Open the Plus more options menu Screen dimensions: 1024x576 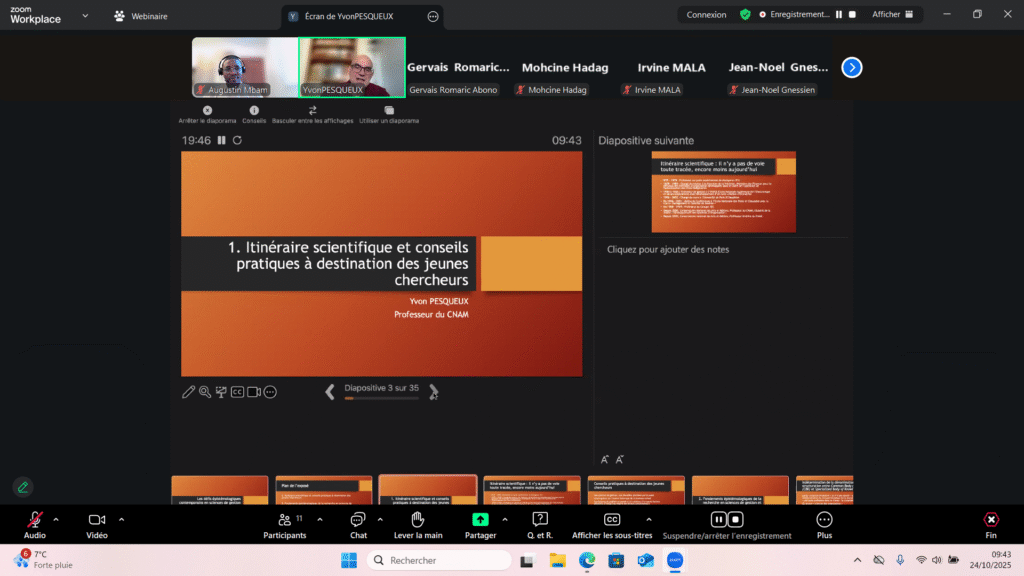(x=824, y=520)
